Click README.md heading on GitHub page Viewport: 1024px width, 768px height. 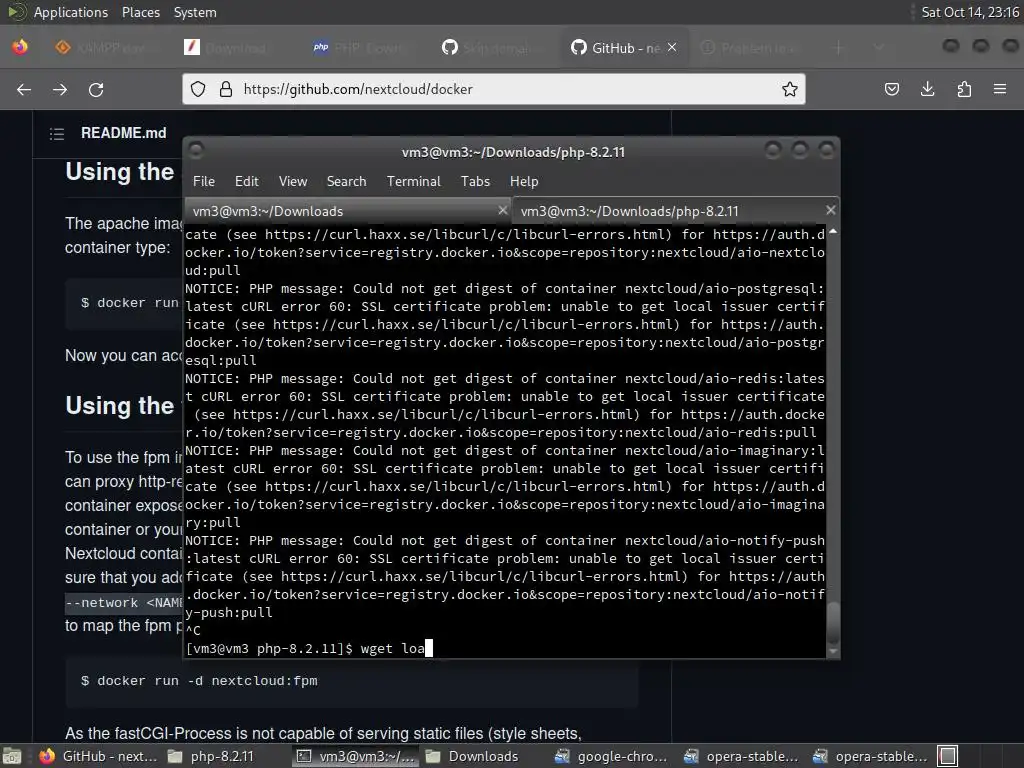coord(123,133)
